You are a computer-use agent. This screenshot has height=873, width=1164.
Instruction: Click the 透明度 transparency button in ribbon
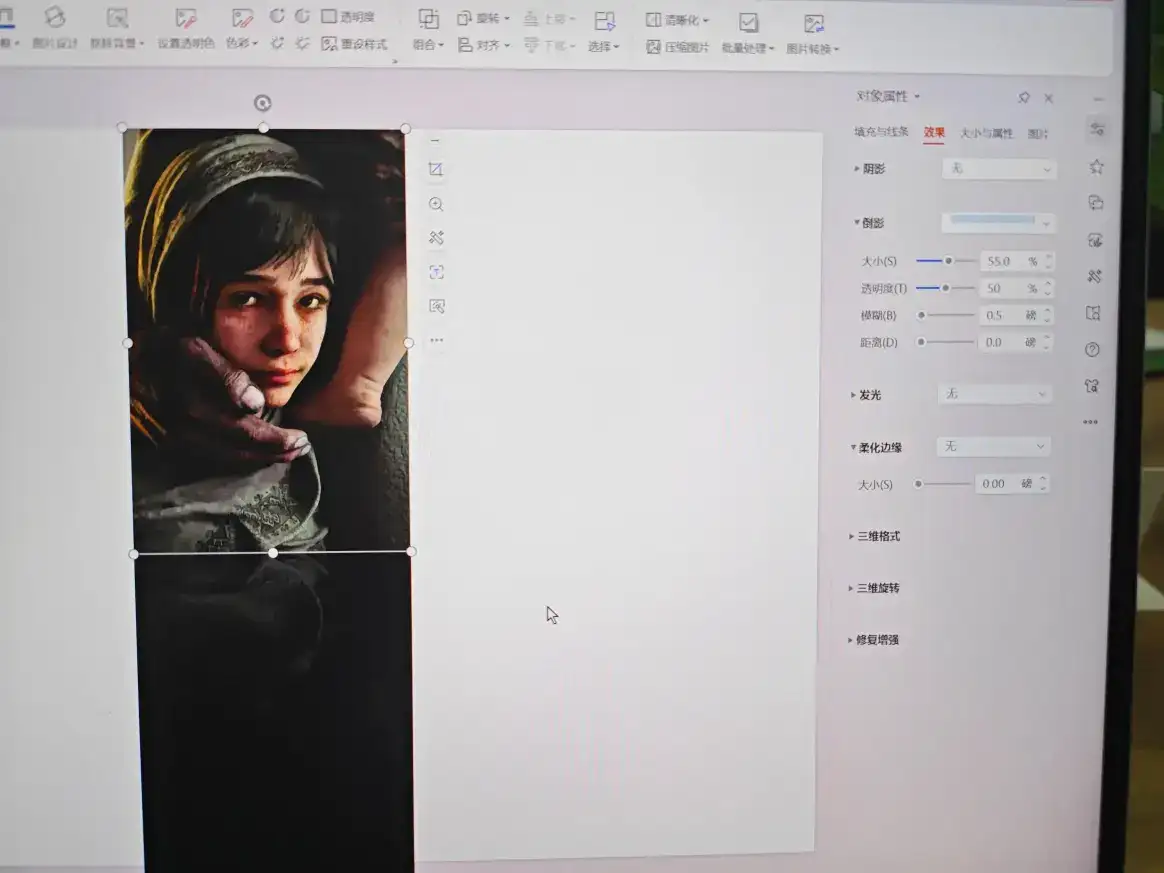pos(348,17)
